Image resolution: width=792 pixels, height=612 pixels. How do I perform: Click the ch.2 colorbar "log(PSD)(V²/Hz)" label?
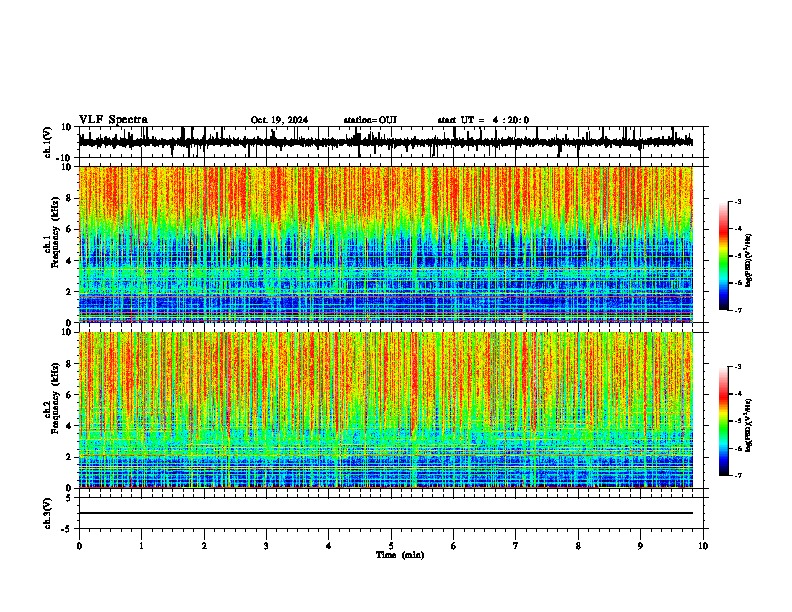coord(749,425)
